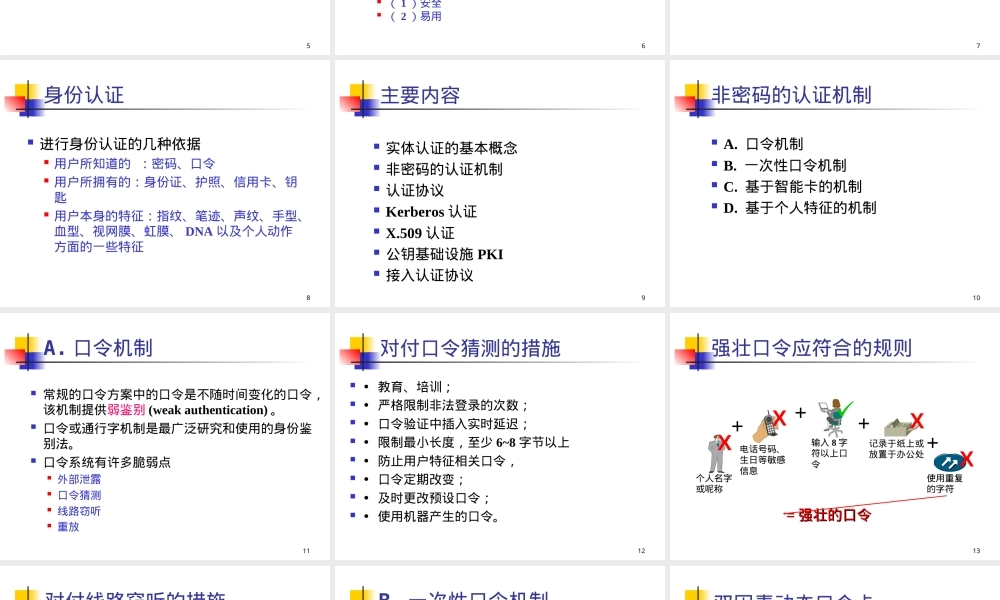
Task: Click the sub-bullet 线路窃听
Action: 79,511
